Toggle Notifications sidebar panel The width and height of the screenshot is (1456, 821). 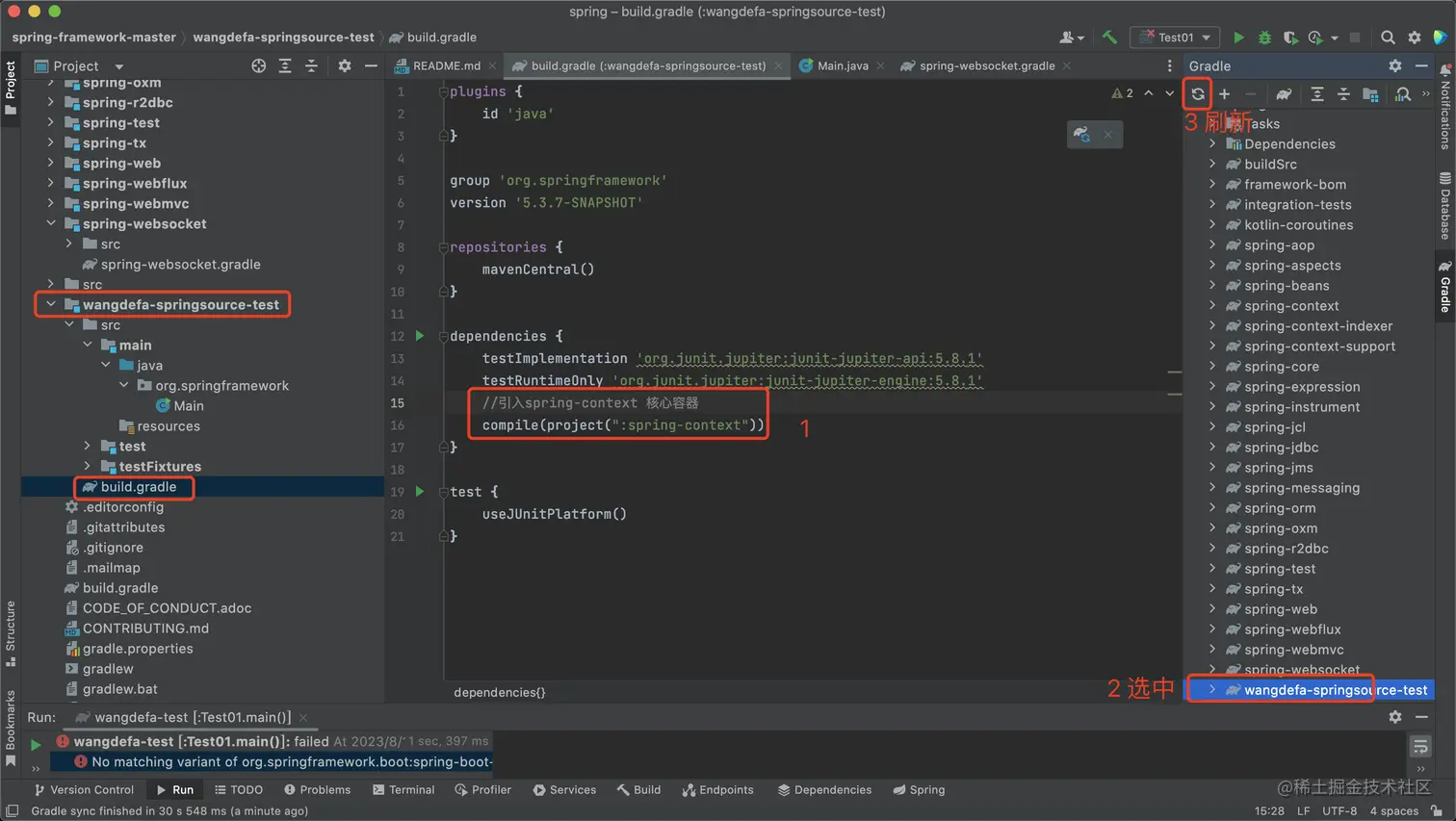tap(1445, 107)
